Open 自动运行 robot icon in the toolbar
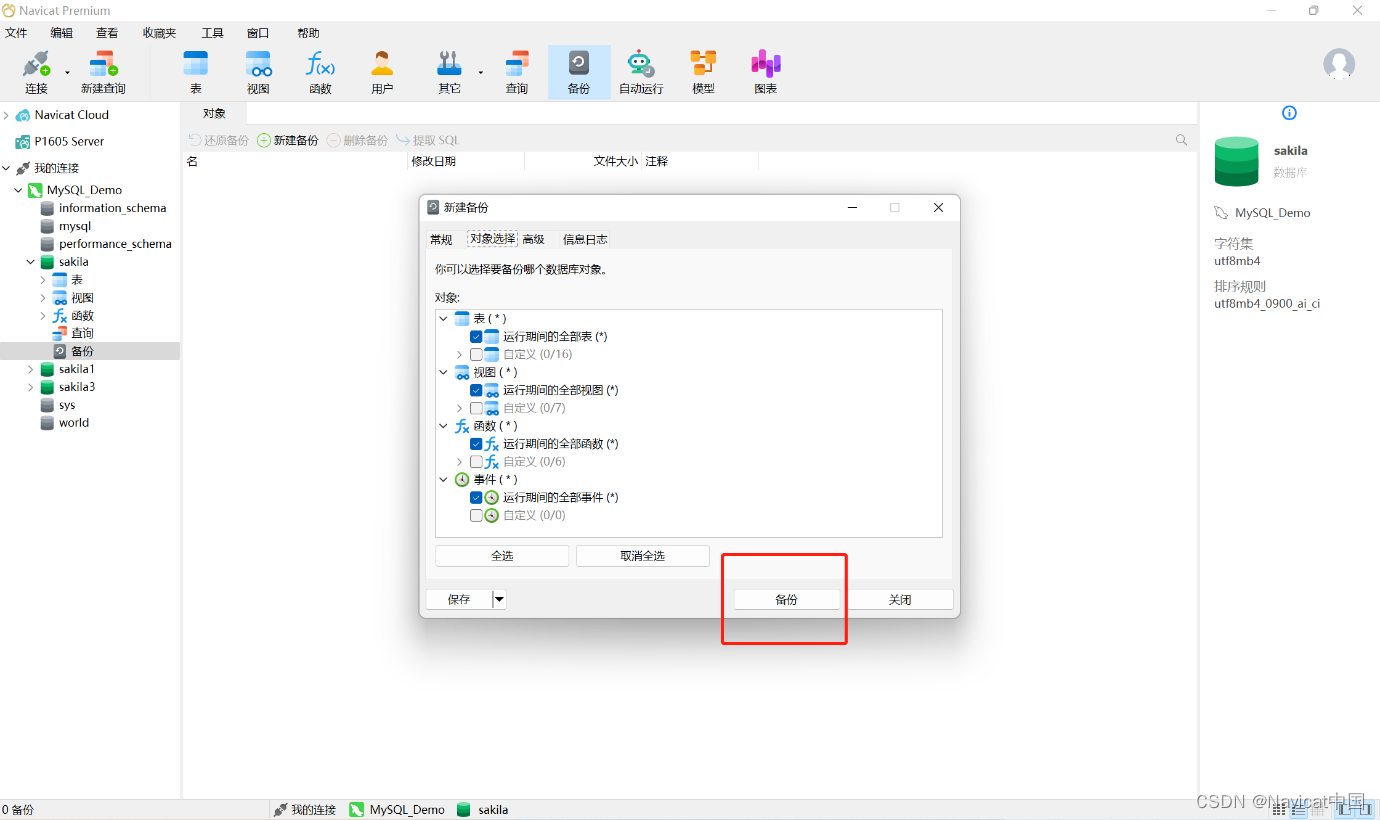The image size is (1380, 820). [x=640, y=64]
